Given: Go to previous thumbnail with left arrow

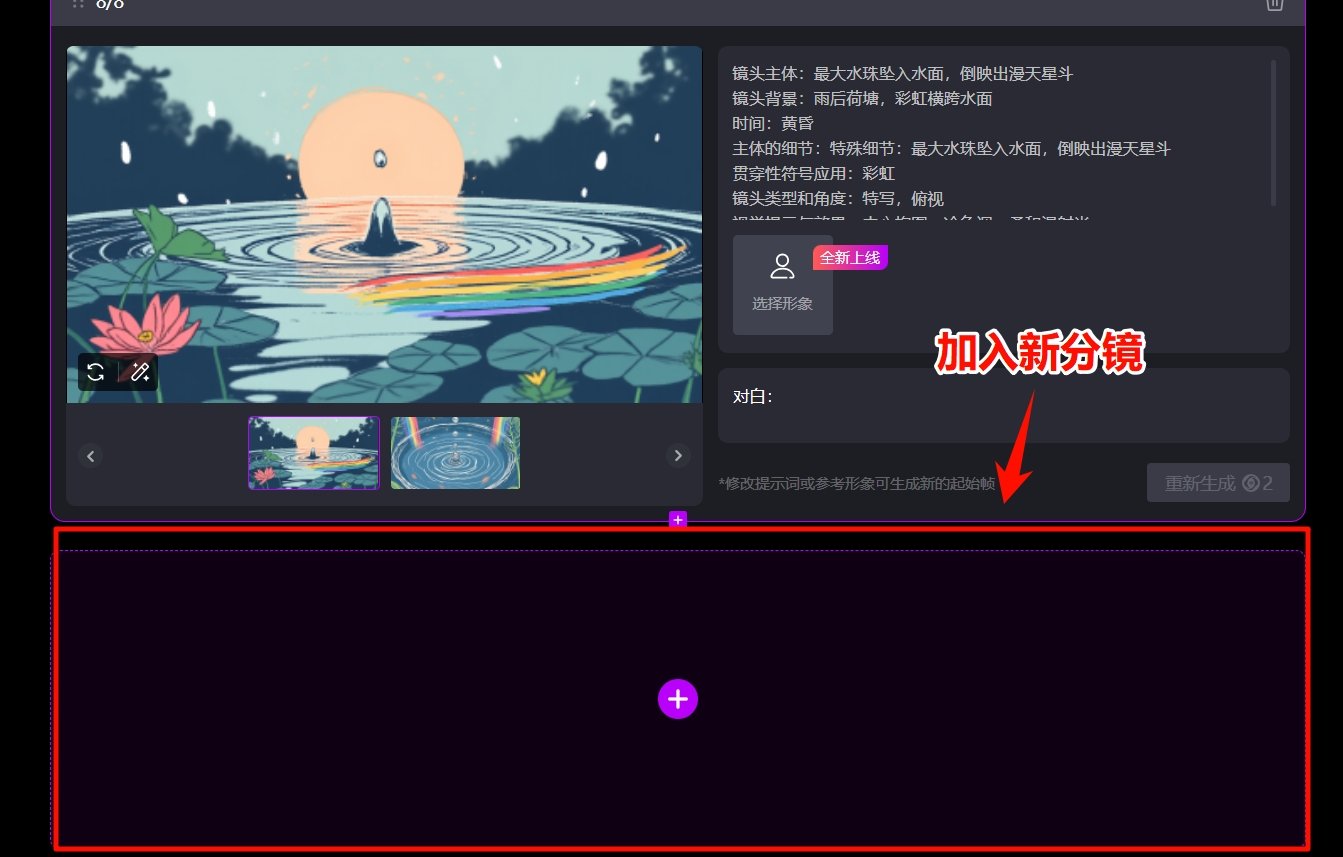Looking at the screenshot, I should 91,456.
